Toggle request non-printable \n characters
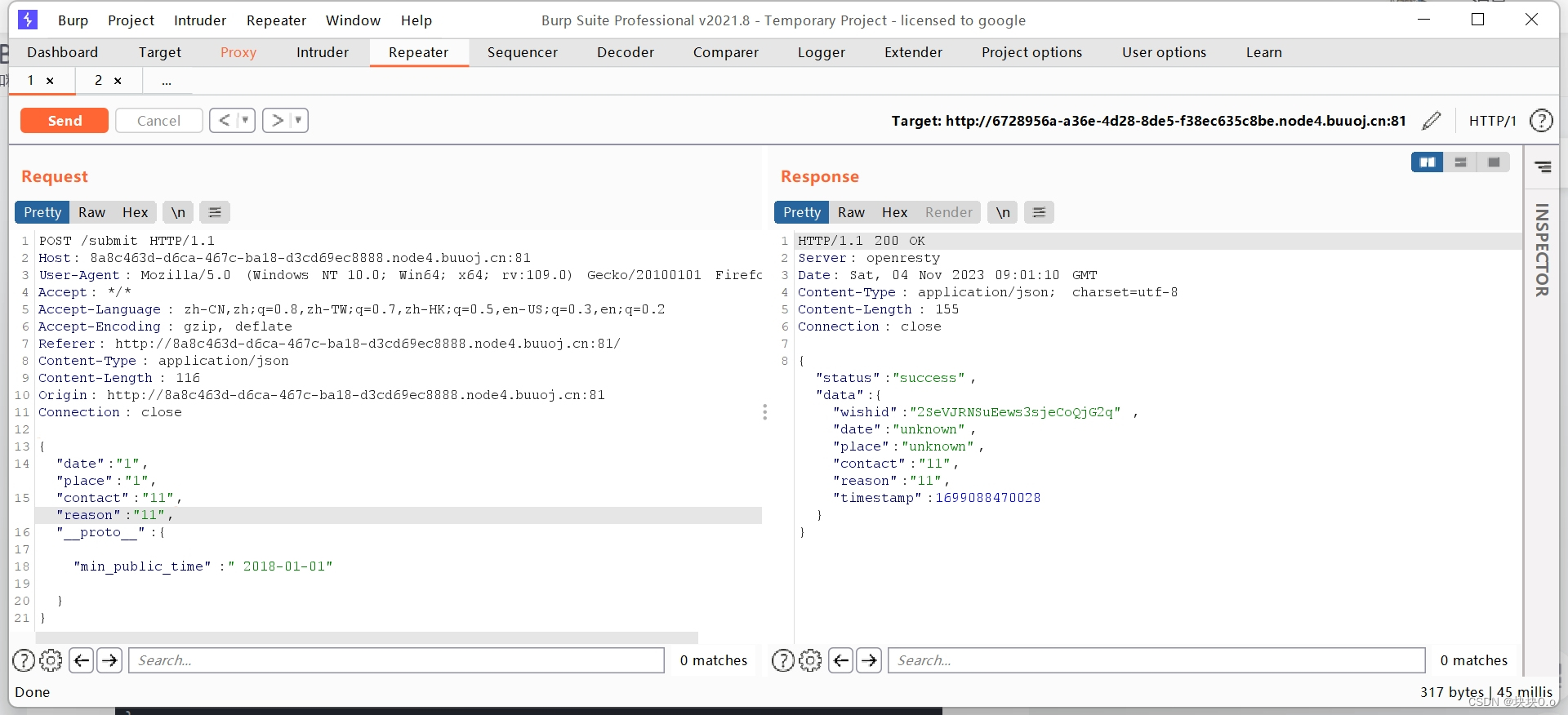The image size is (1568, 715). coord(178,212)
